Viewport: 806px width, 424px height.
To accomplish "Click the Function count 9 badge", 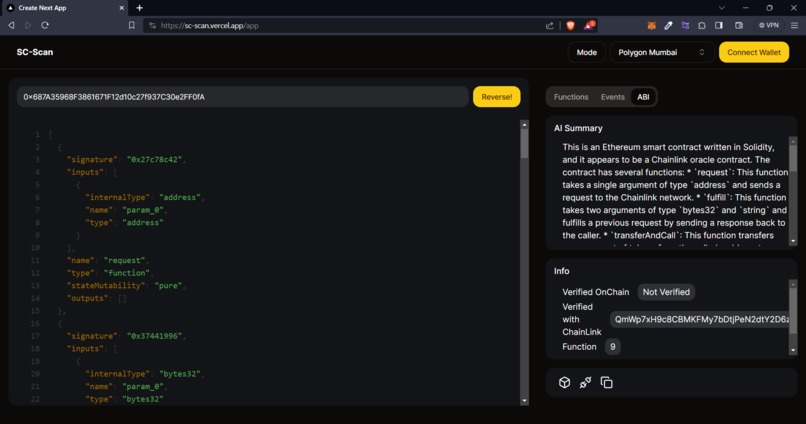I will [x=612, y=346].
